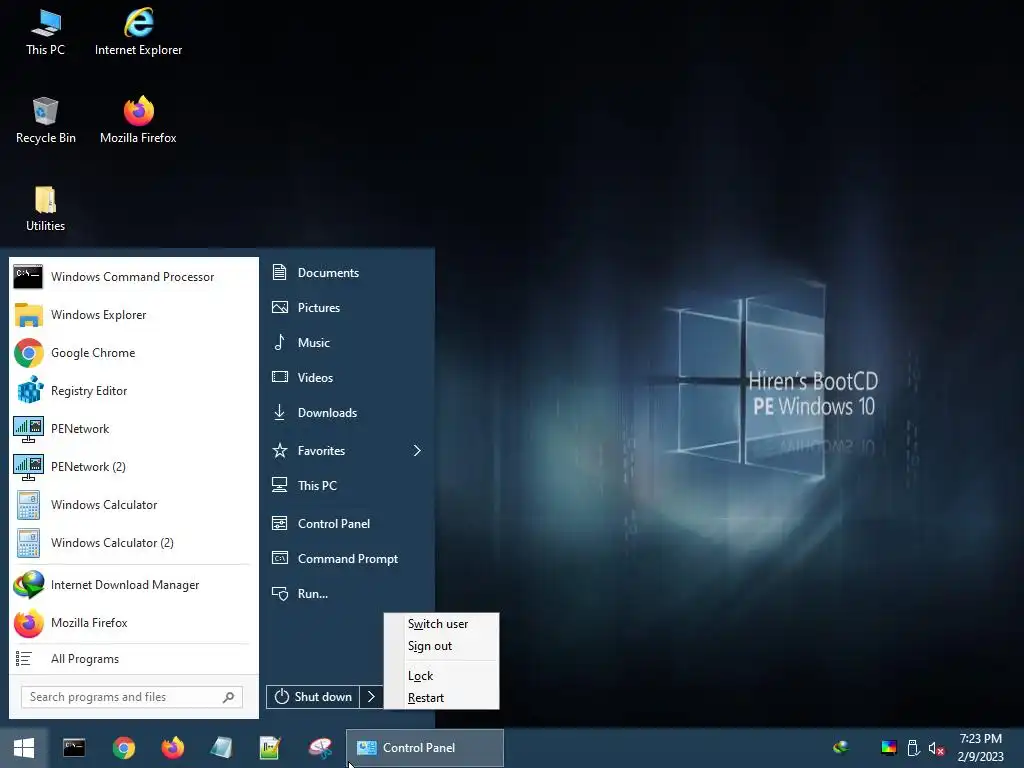
Task: Open command prompt icon in taskbar
Action: click(74, 748)
